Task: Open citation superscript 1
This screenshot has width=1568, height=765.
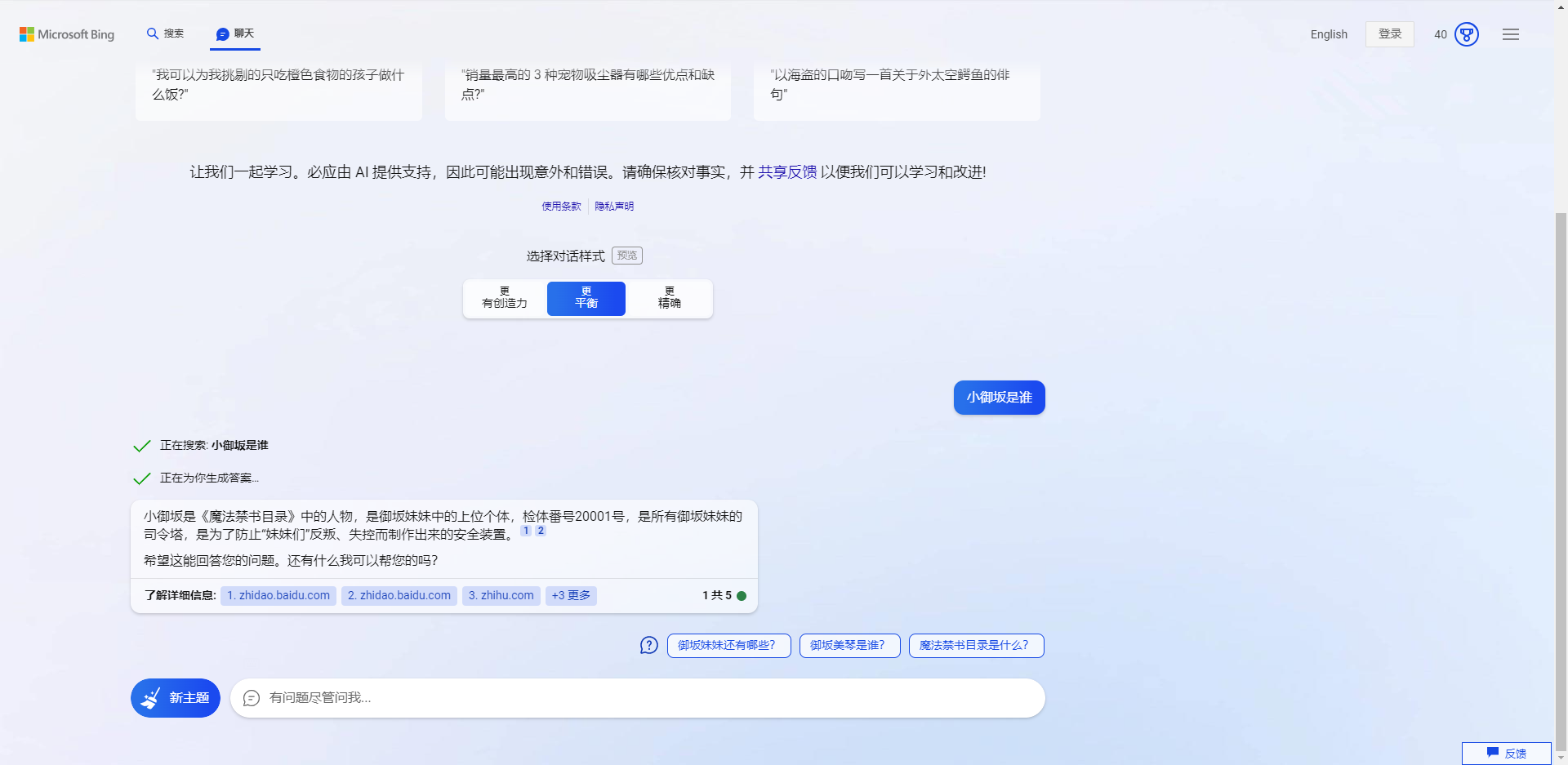Action: pyautogui.click(x=526, y=531)
